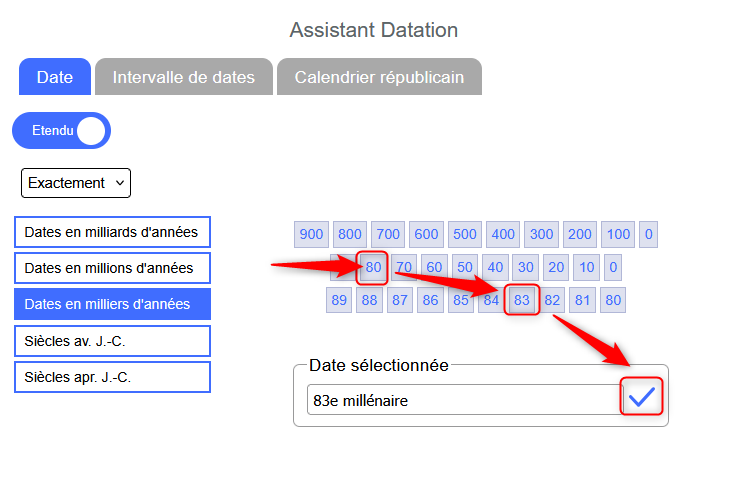This screenshot has height=485, width=746.
Task: Select Dates en milliers d'années
Action: (112, 303)
